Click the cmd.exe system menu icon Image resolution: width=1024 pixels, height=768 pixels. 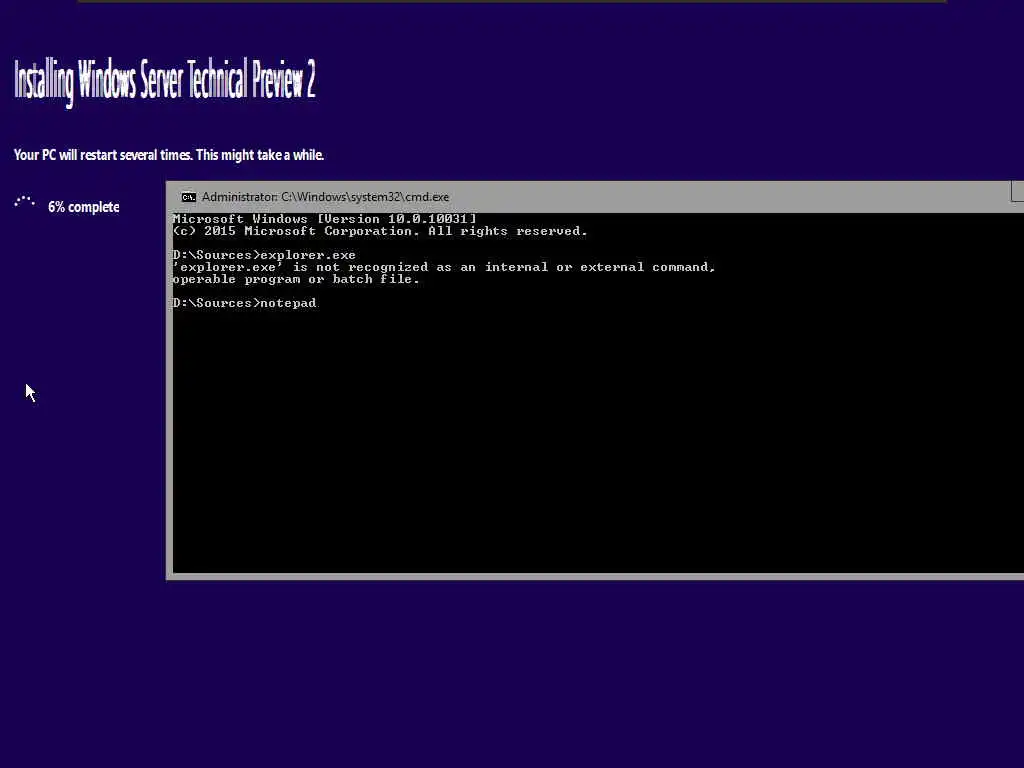(x=189, y=197)
